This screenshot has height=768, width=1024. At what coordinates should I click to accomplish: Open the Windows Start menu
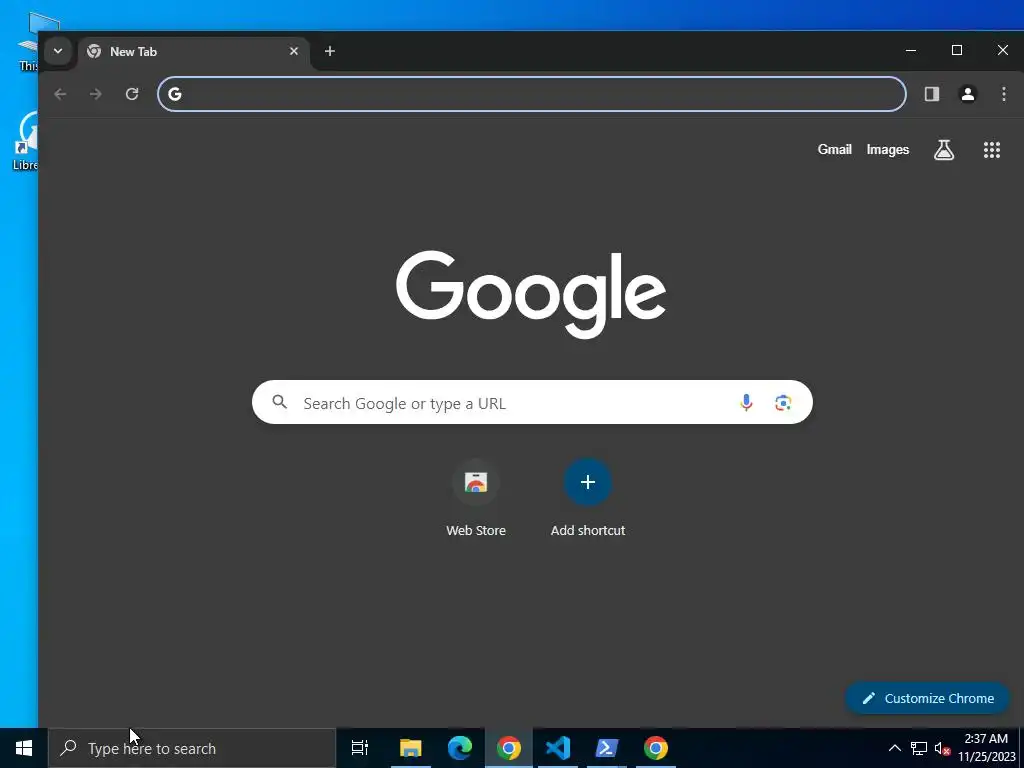point(24,748)
